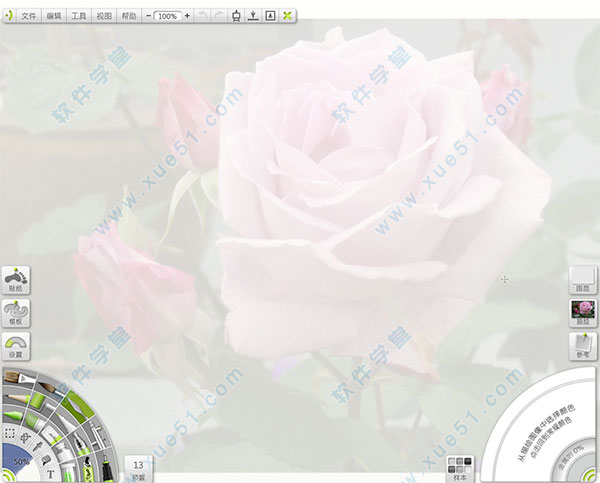Viewport: 600px width, 483px height.
Task: Click the zoom in plus button
Action: (187, 16)
